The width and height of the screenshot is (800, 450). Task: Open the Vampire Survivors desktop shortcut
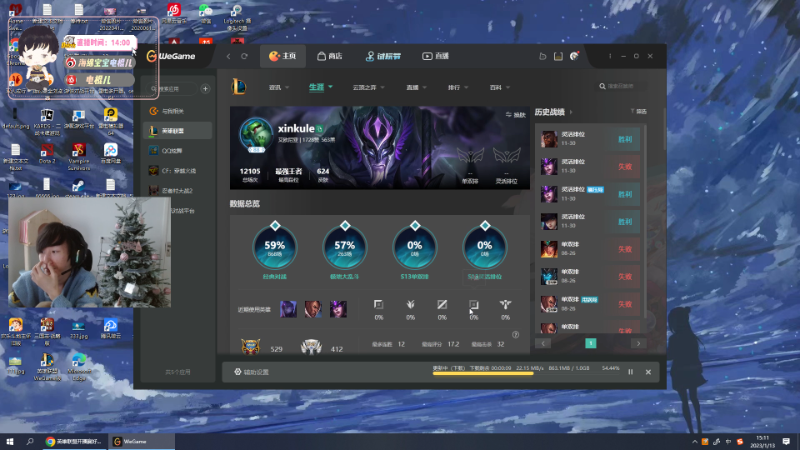79,156
